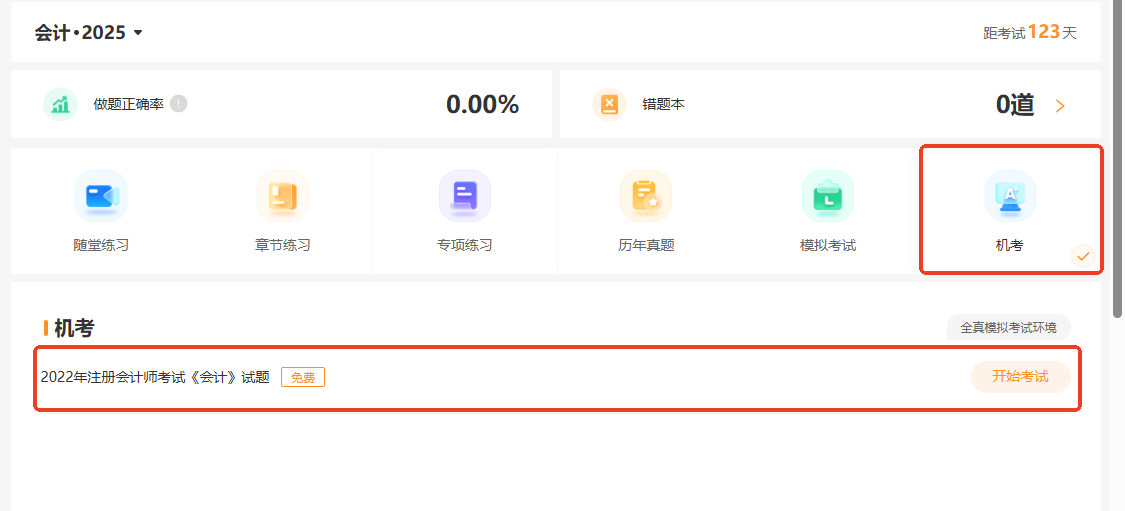Viewport: 1125px width, 511px height.
Task: Click the green chart accuracy icon
Action: 61,104
